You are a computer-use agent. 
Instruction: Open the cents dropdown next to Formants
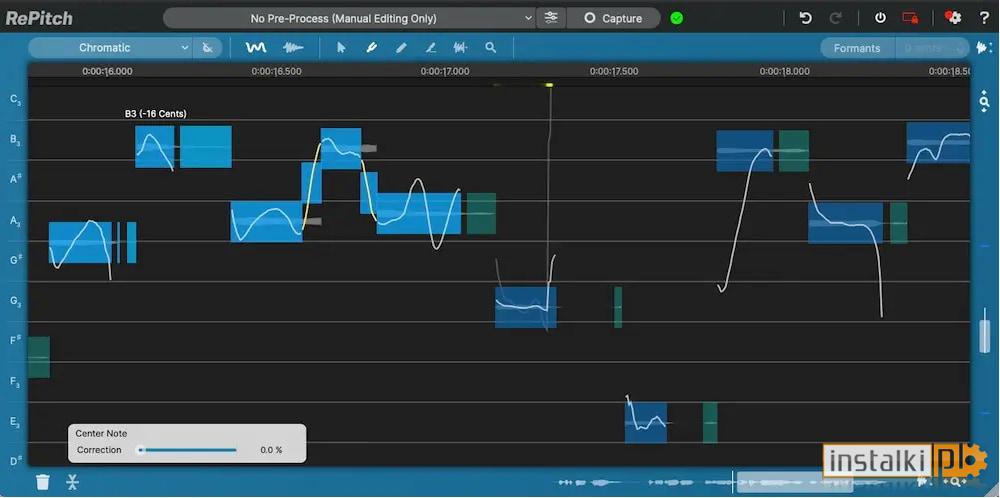(x=932, y=48)
